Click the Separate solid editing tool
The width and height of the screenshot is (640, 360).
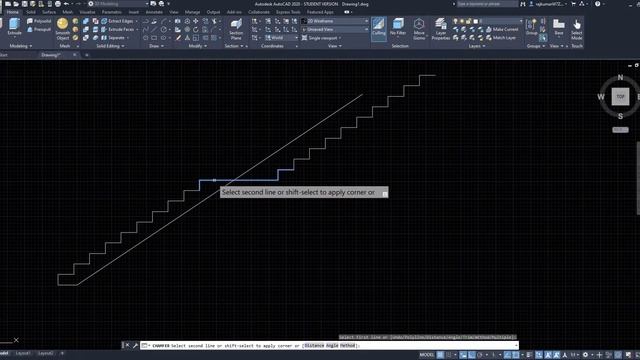(114, 38)
